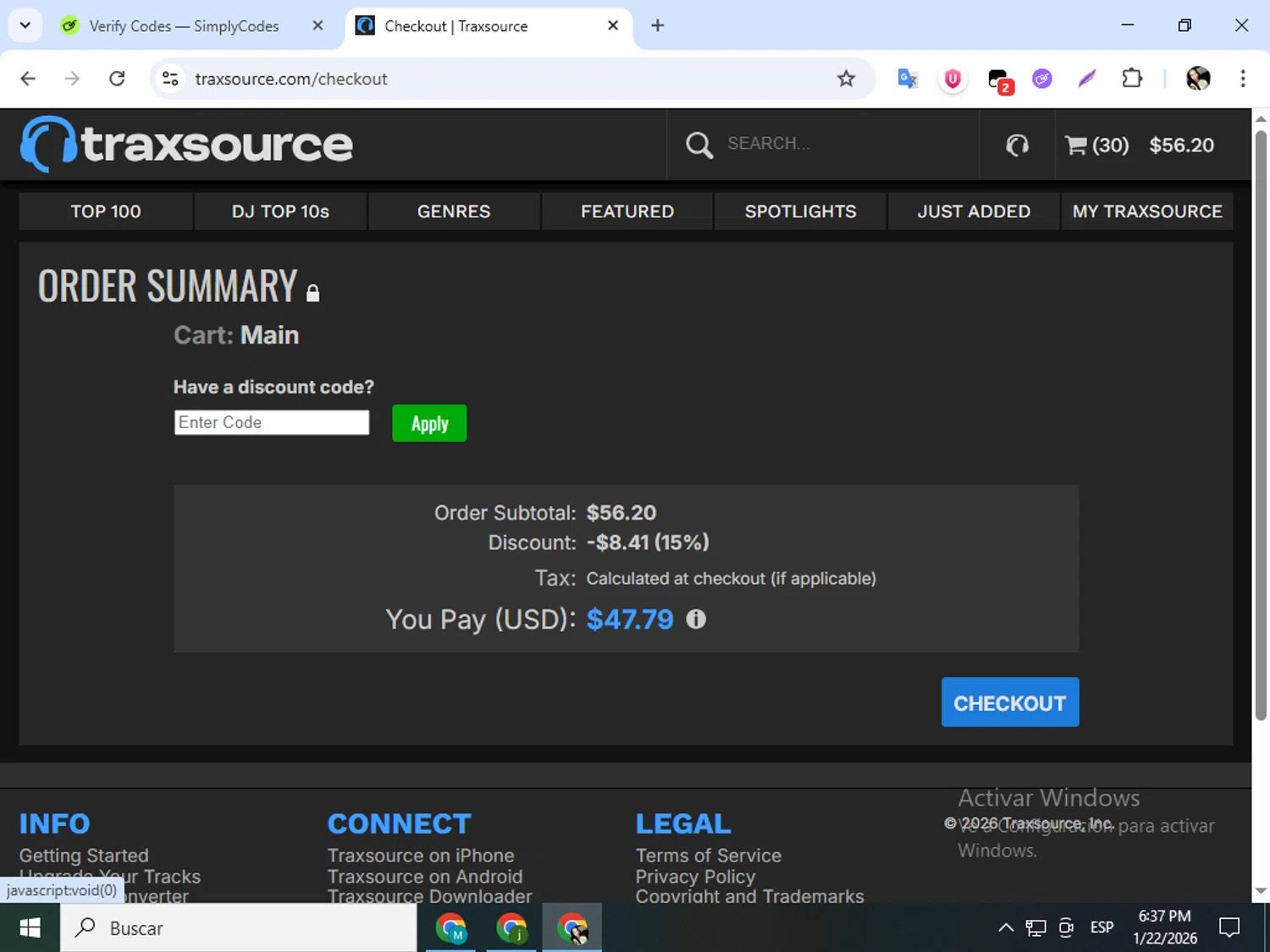Image resolution: width=1270 pixels, height=952 pixels.
Task: Open FEATURED menu
Action: point(627,212)
